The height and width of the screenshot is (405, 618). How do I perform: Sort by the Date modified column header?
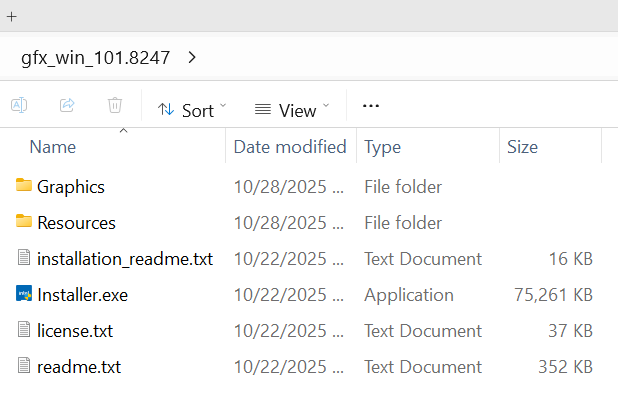[x=290, y=147]
